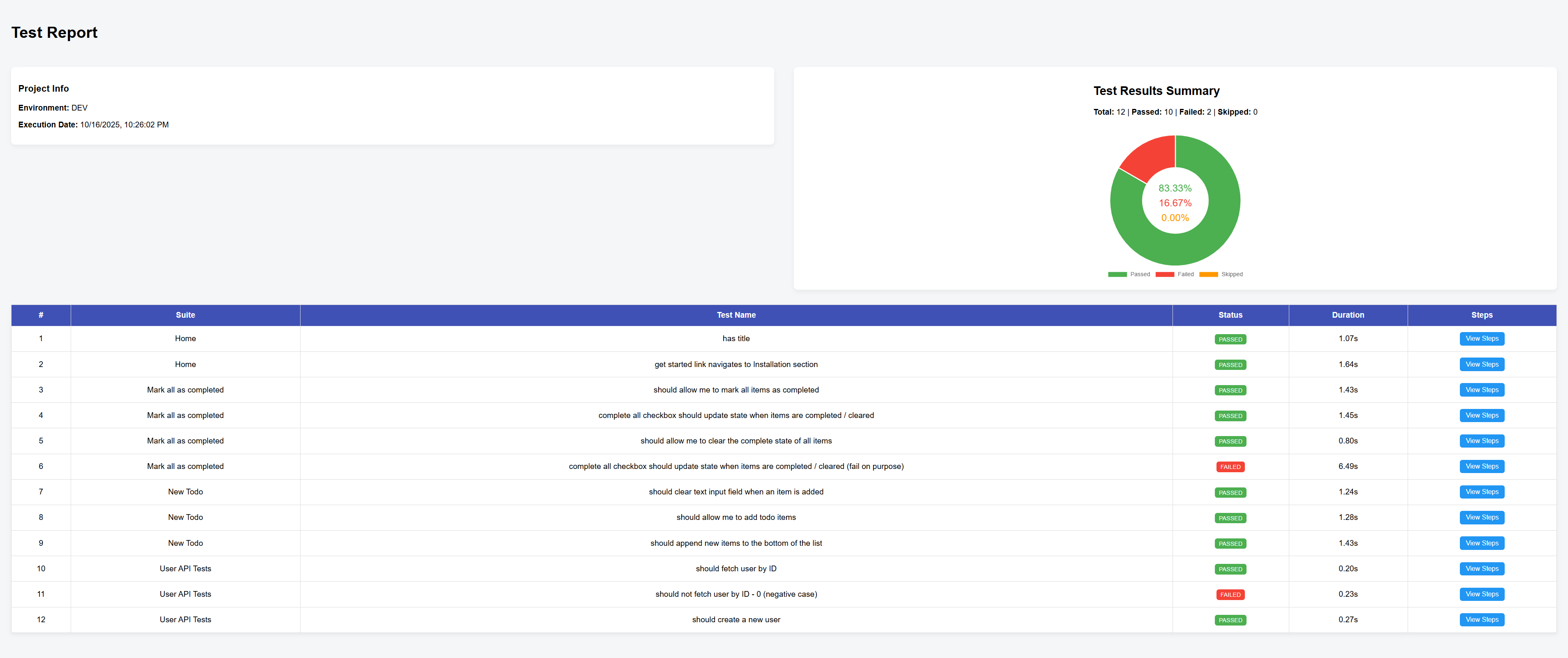Screen dimensions: 1568x658
Task: Click the PASSED badge on the first test row
Action: click(x=1230, y=339)
